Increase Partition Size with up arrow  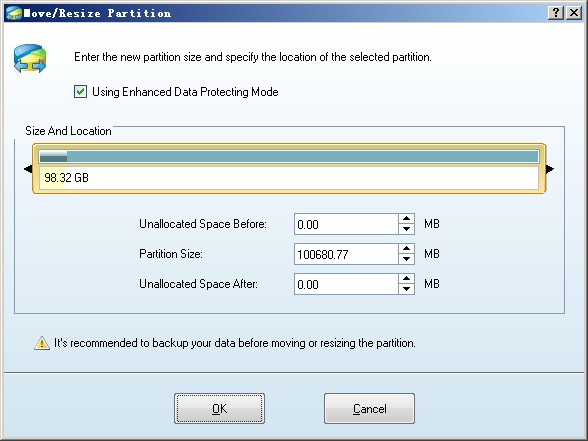tap(406, 249)
